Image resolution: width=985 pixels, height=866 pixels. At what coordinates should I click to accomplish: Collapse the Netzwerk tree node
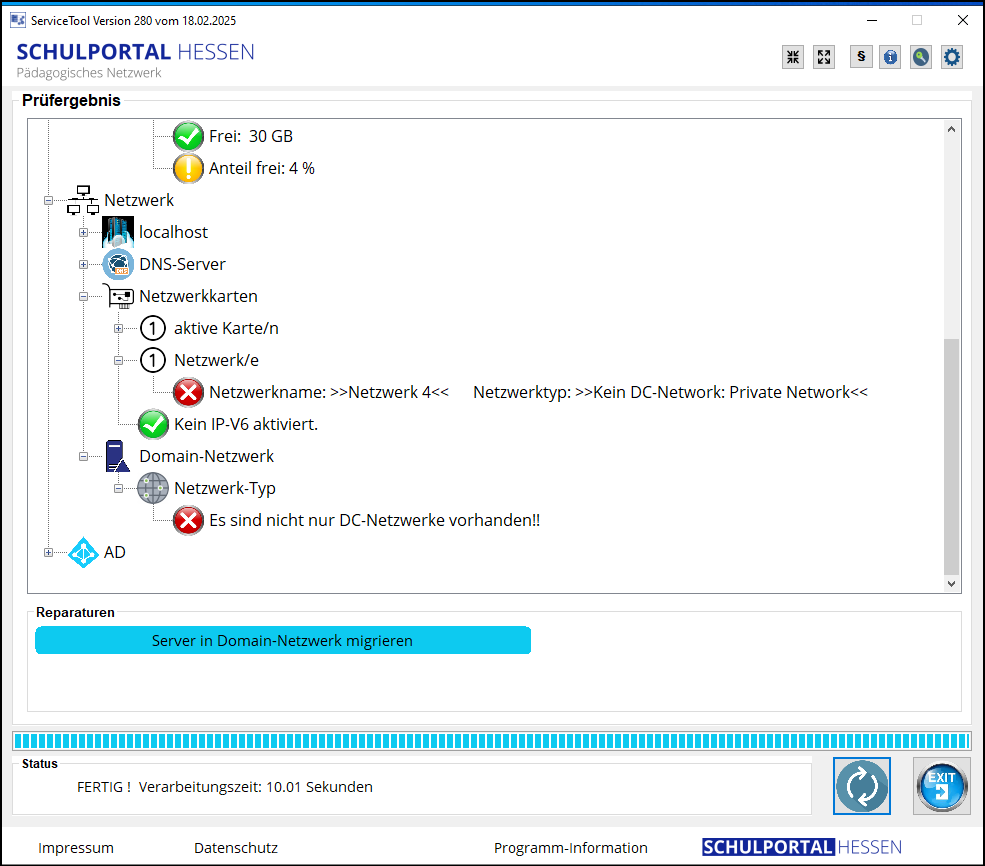click(x=48, y=201)
